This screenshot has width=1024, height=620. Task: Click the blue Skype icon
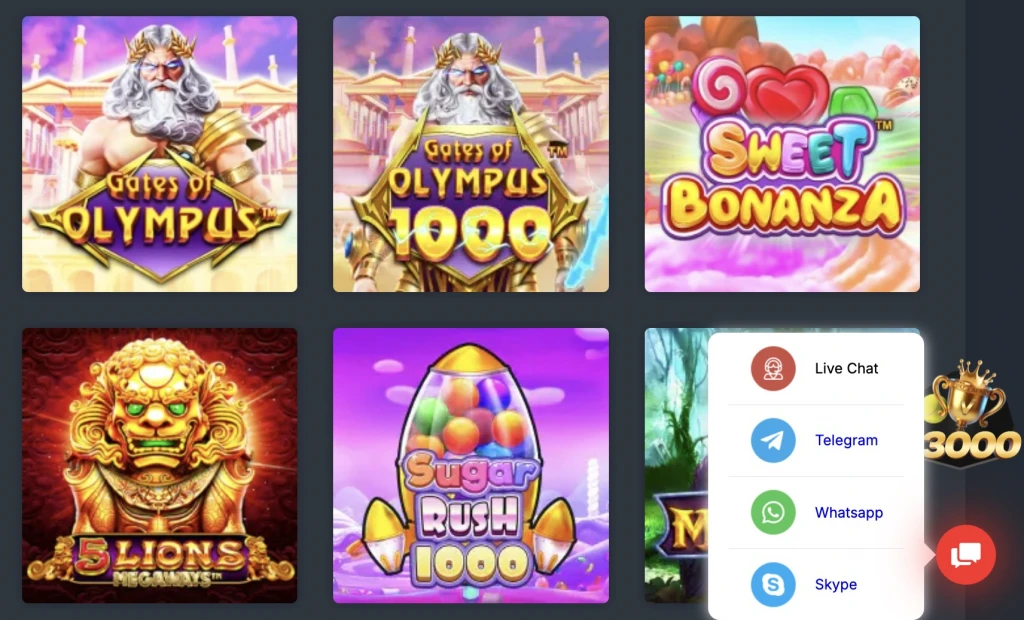773,584
